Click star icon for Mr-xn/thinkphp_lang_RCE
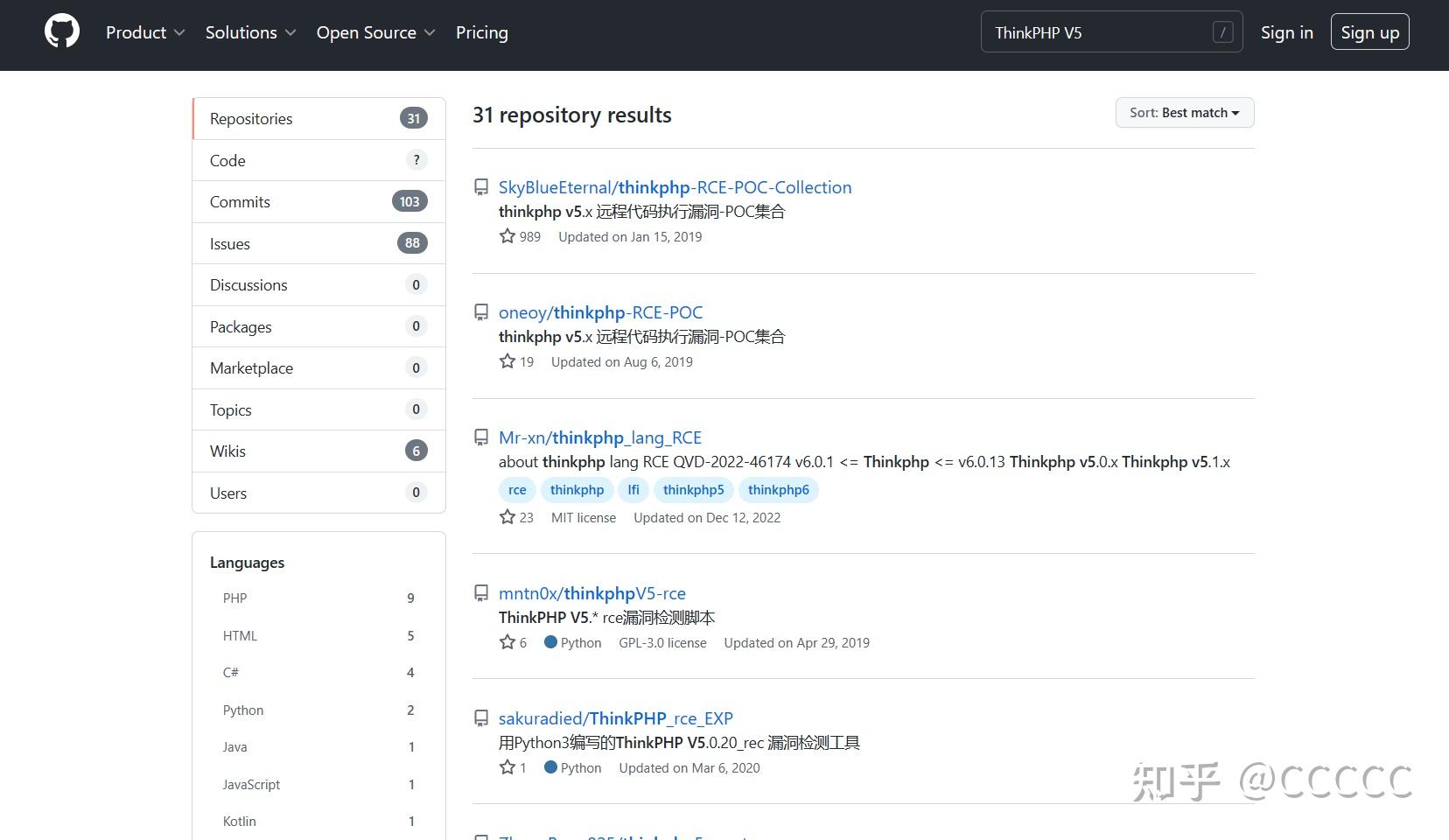1449x840 pixels. [x=507, y=517]
